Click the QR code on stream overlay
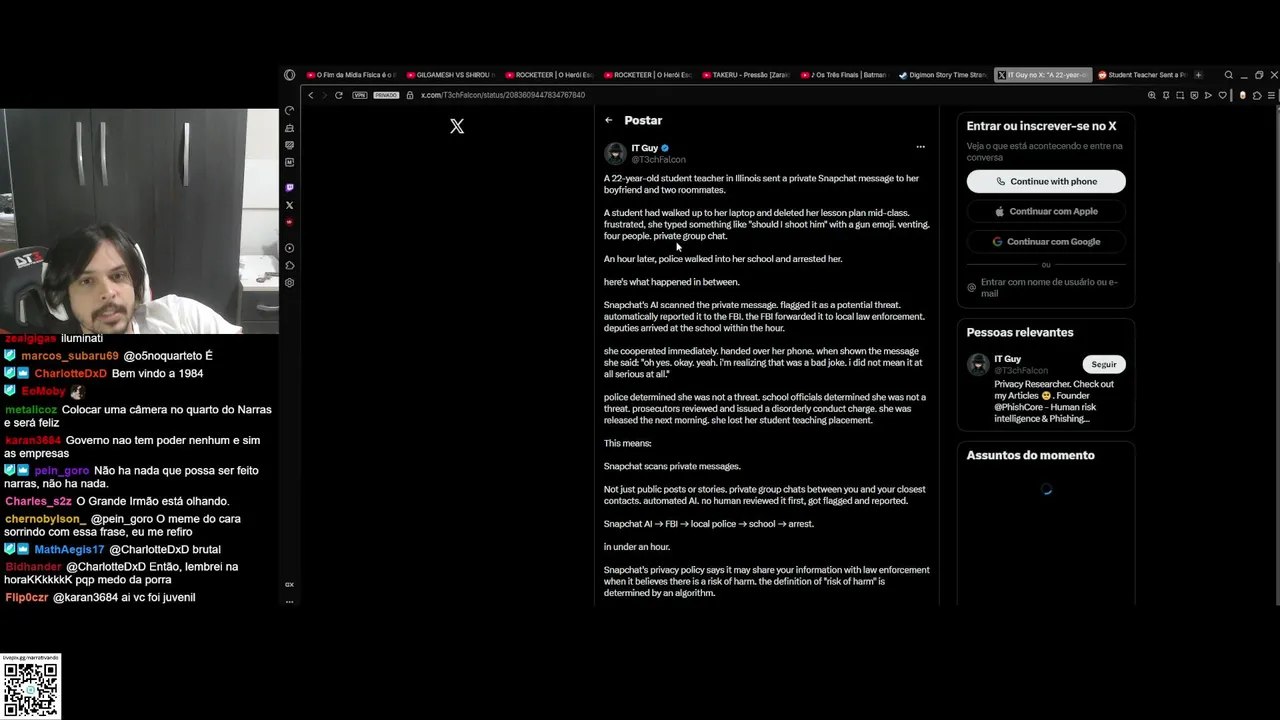Viewport: 1280px width, 720px height. [x=31, y=689]
